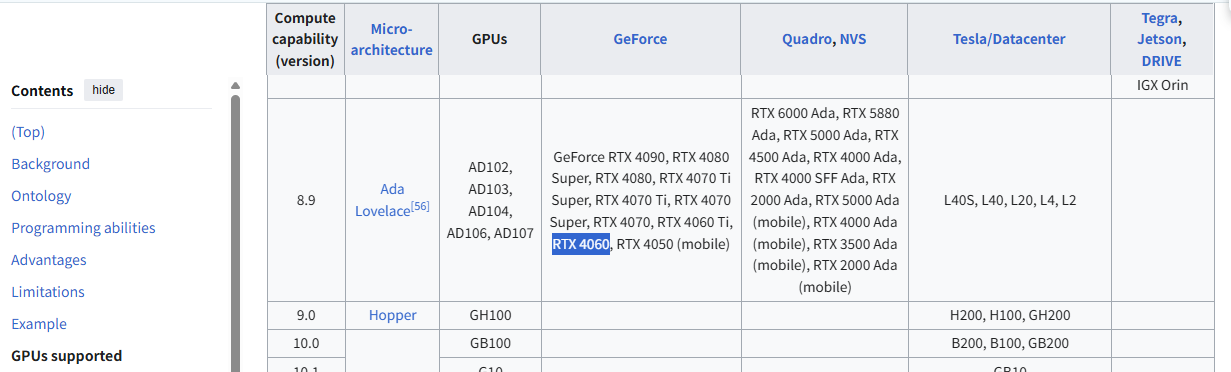Open the NVS header link

853,39
